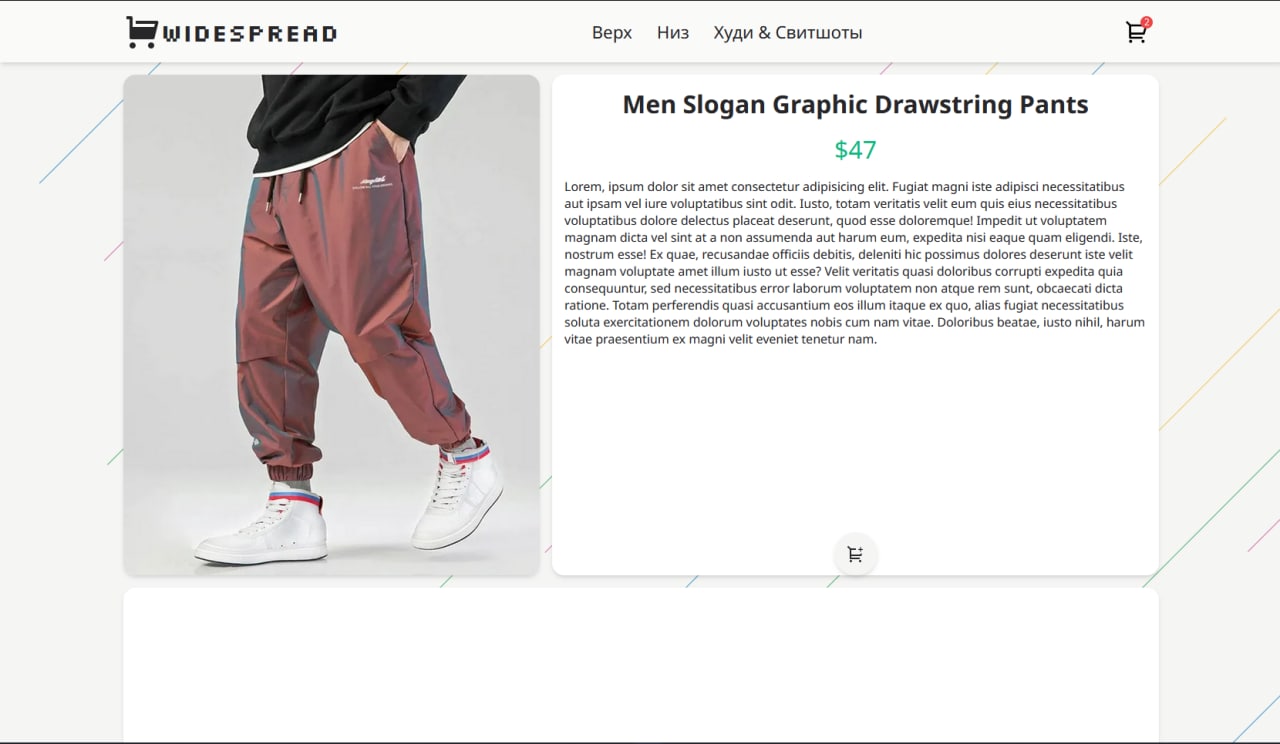
Task: Open the drawstring pants product photo
Action: (x=332, y=325)
